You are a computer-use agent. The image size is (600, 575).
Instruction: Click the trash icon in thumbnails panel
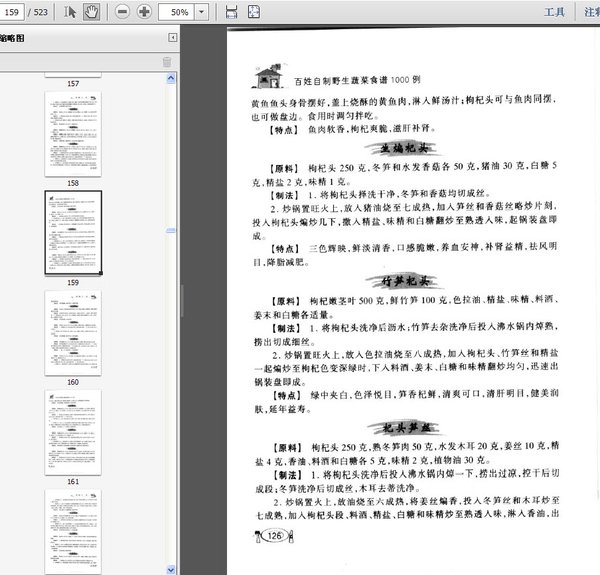(x=167, y=62)
